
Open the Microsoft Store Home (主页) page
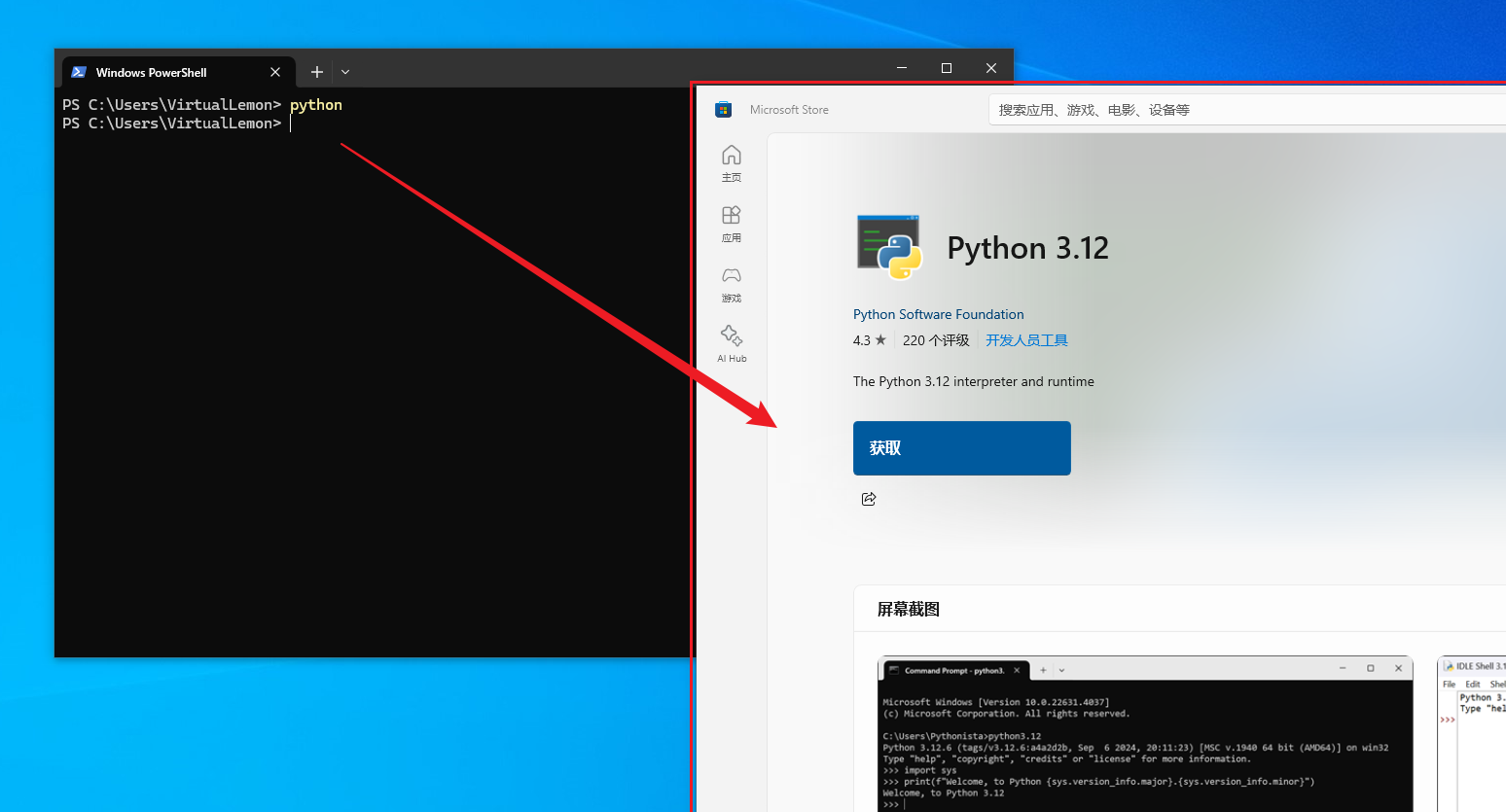tap(732, 163)
